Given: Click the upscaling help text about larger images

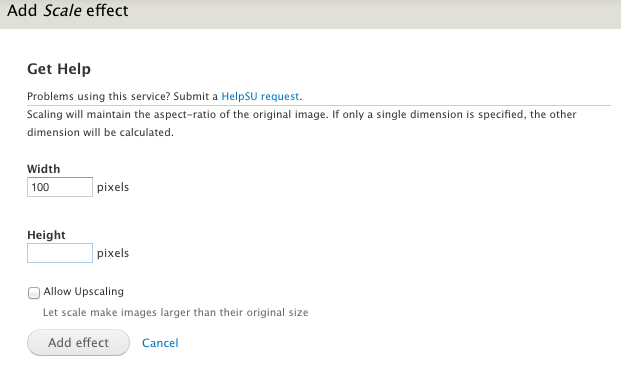Looking at the screenshot, I should coord(175,313).
